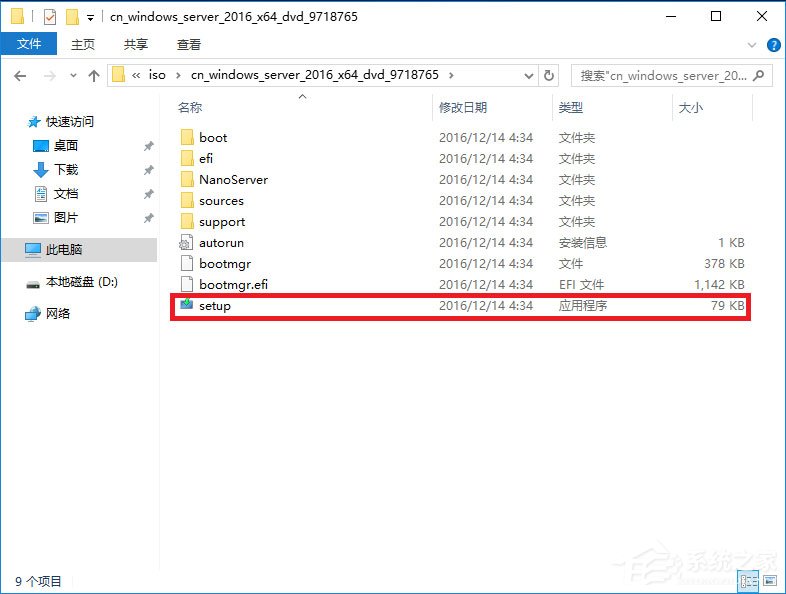This screenshot has width=786, height=594.
Task: Select the autorun setup information file icon
Action: pos(186,242)
